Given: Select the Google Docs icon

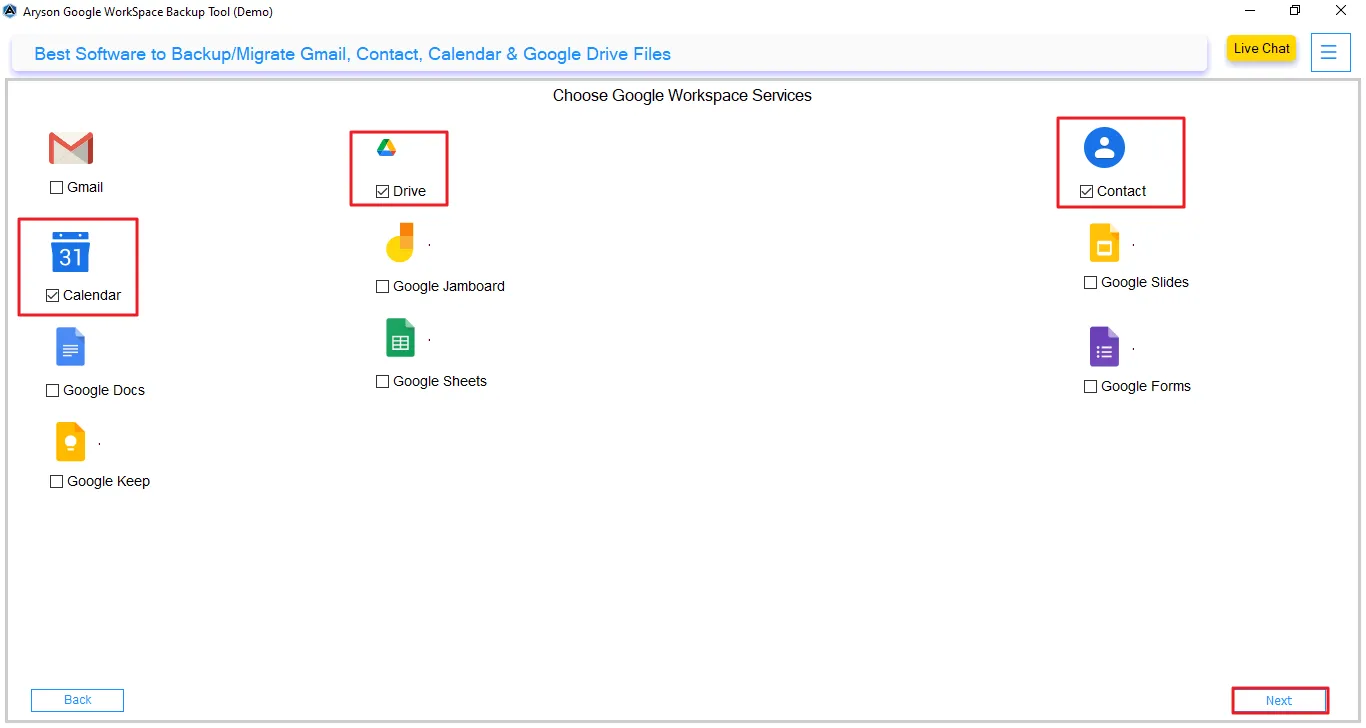Looking at the screenshot, I should tap(70, 347).
